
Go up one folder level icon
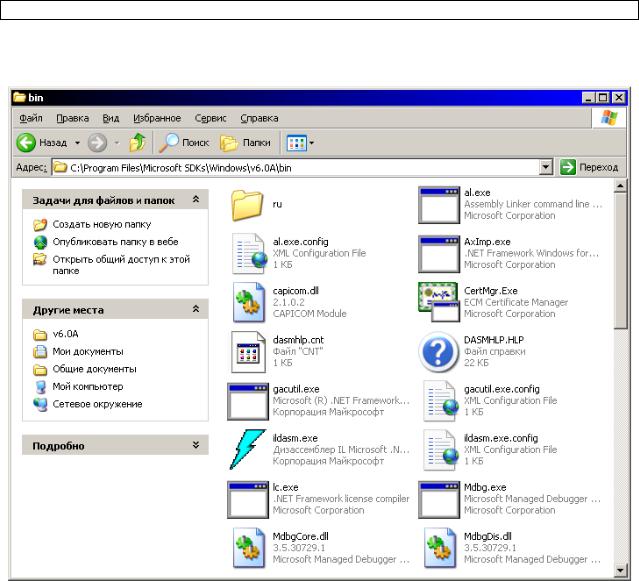pyautogui.click(x=137, y=143)
